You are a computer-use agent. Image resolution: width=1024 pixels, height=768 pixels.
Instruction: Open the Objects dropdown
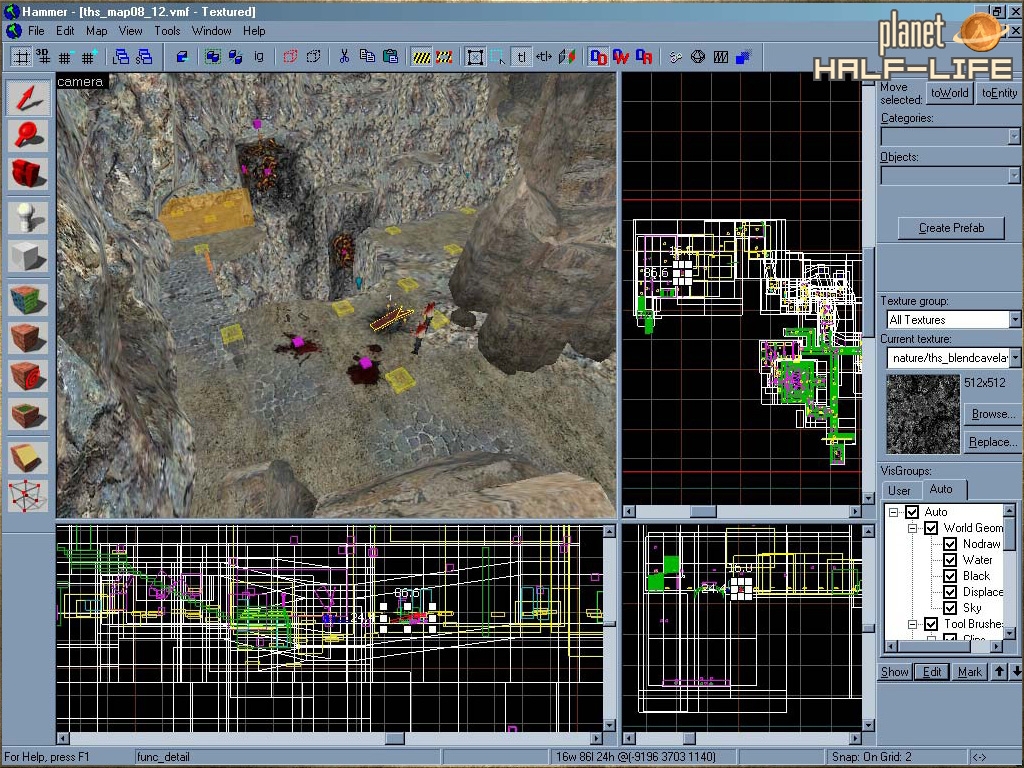(x=1014, y=176)
